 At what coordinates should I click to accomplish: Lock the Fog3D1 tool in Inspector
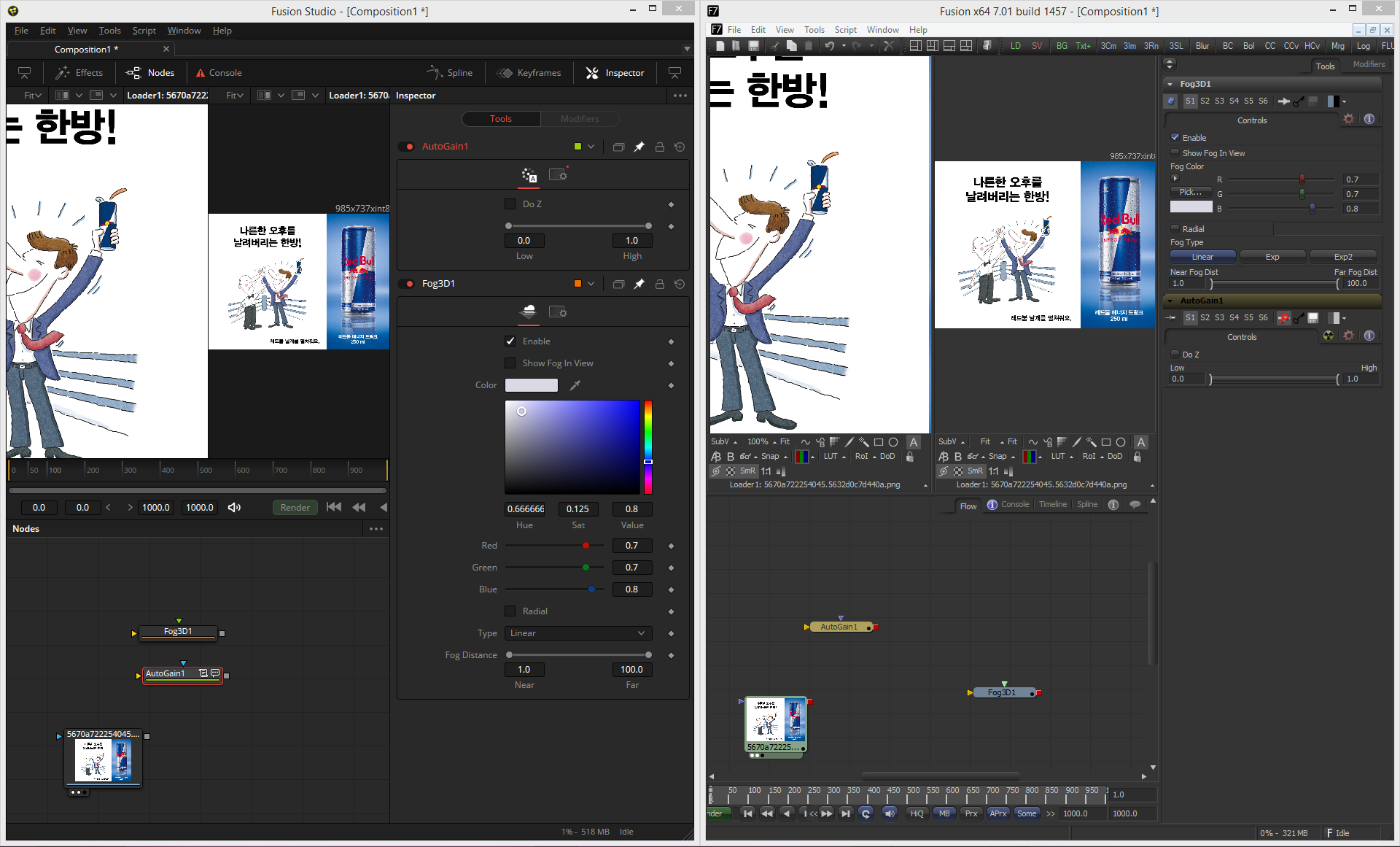[659, 284]
